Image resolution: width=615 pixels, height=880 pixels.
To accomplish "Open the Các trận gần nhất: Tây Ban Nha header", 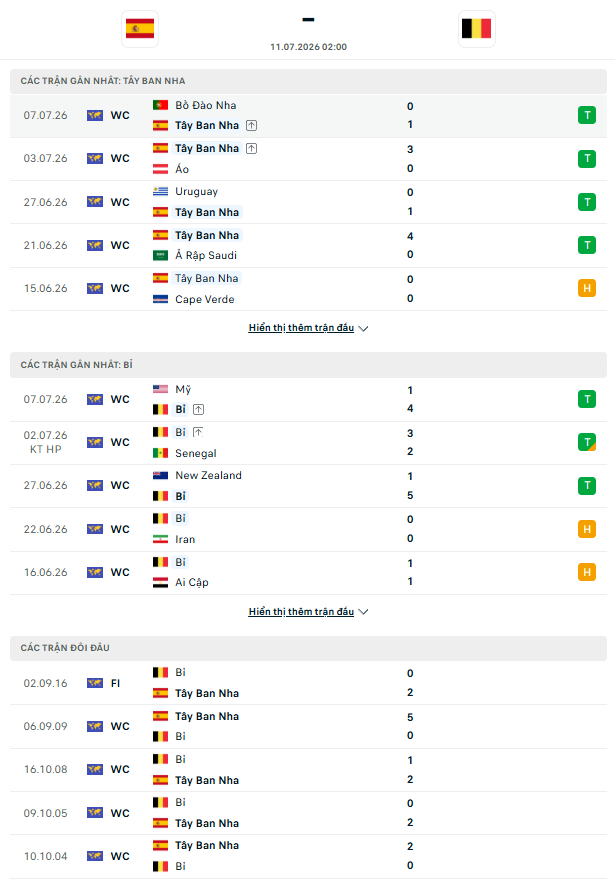I will point(308,81).
